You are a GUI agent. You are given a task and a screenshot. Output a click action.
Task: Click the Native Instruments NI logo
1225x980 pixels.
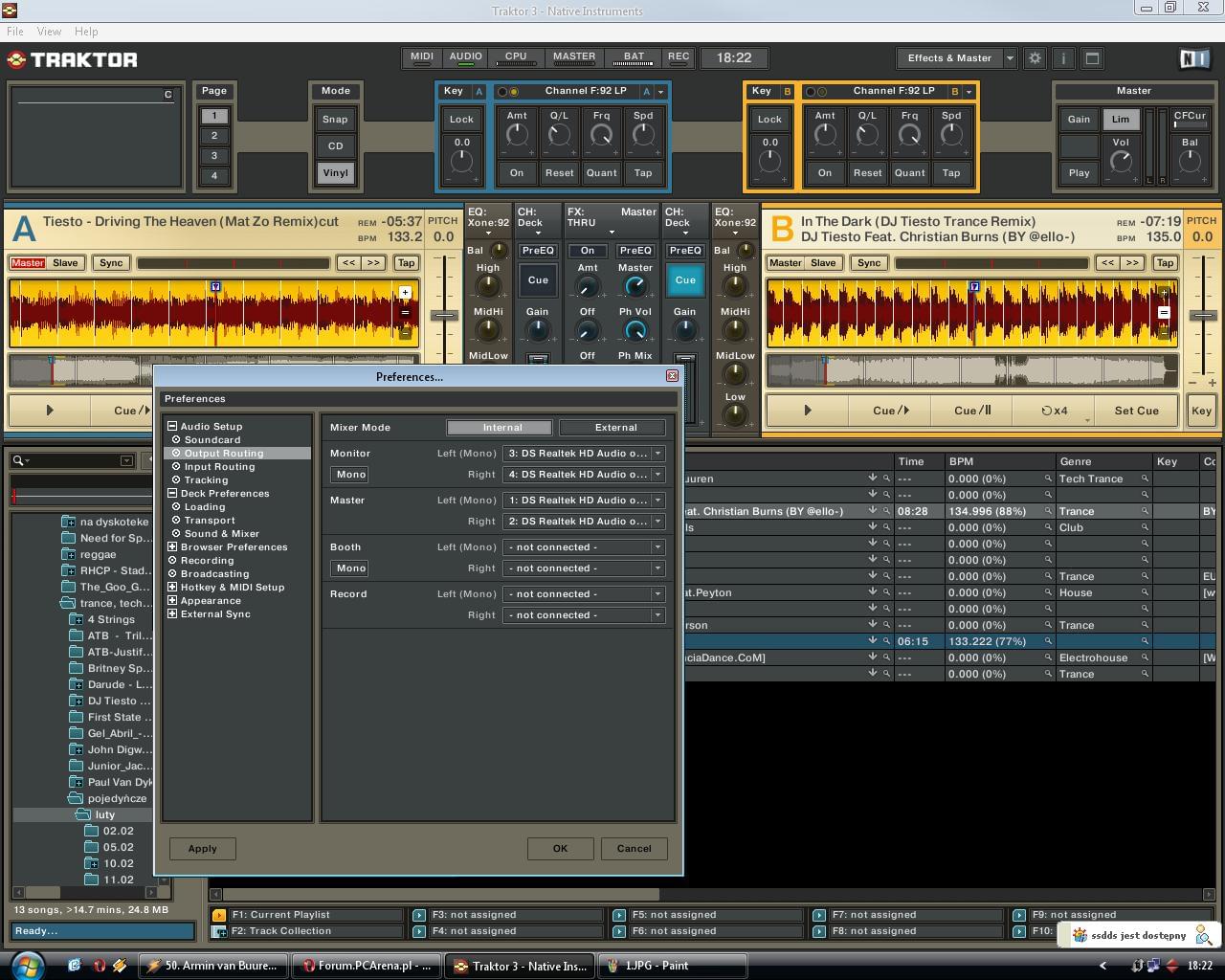tap(1194, 58)
